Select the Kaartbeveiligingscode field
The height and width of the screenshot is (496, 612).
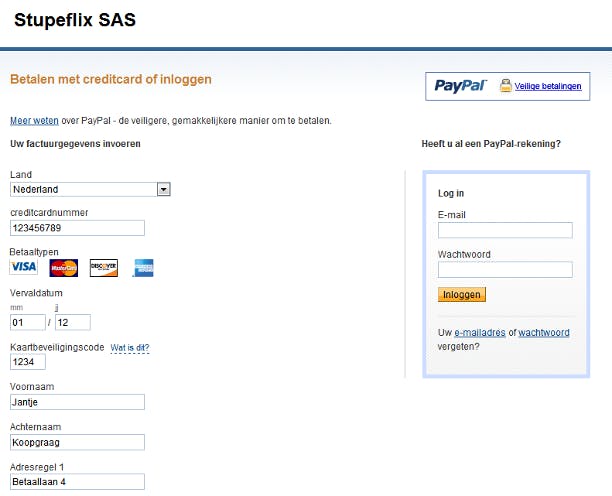coord(27,362)
